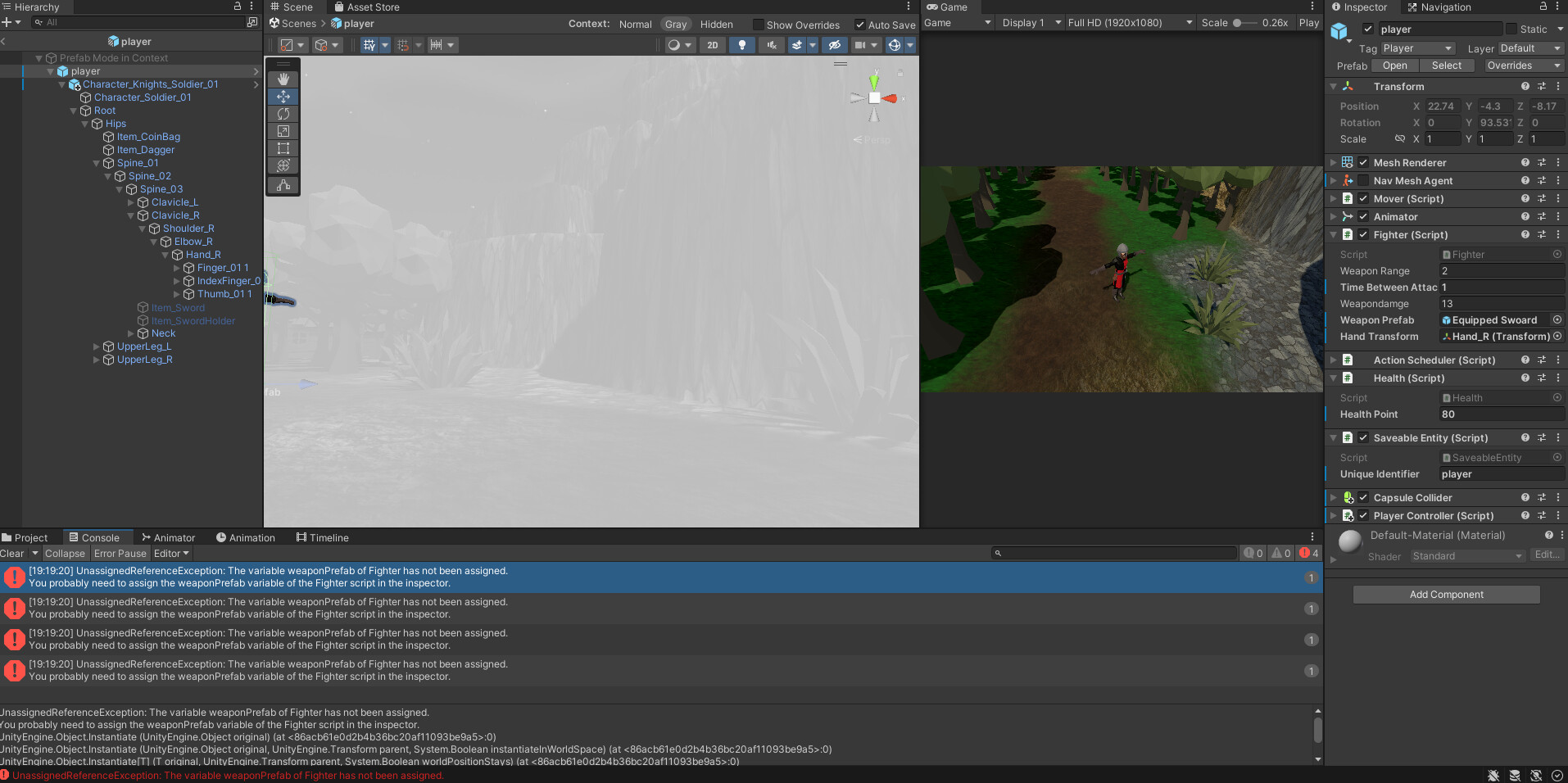Click the Add Component button
Screen dimensions: 1568x783
[x=1446, y=595]
